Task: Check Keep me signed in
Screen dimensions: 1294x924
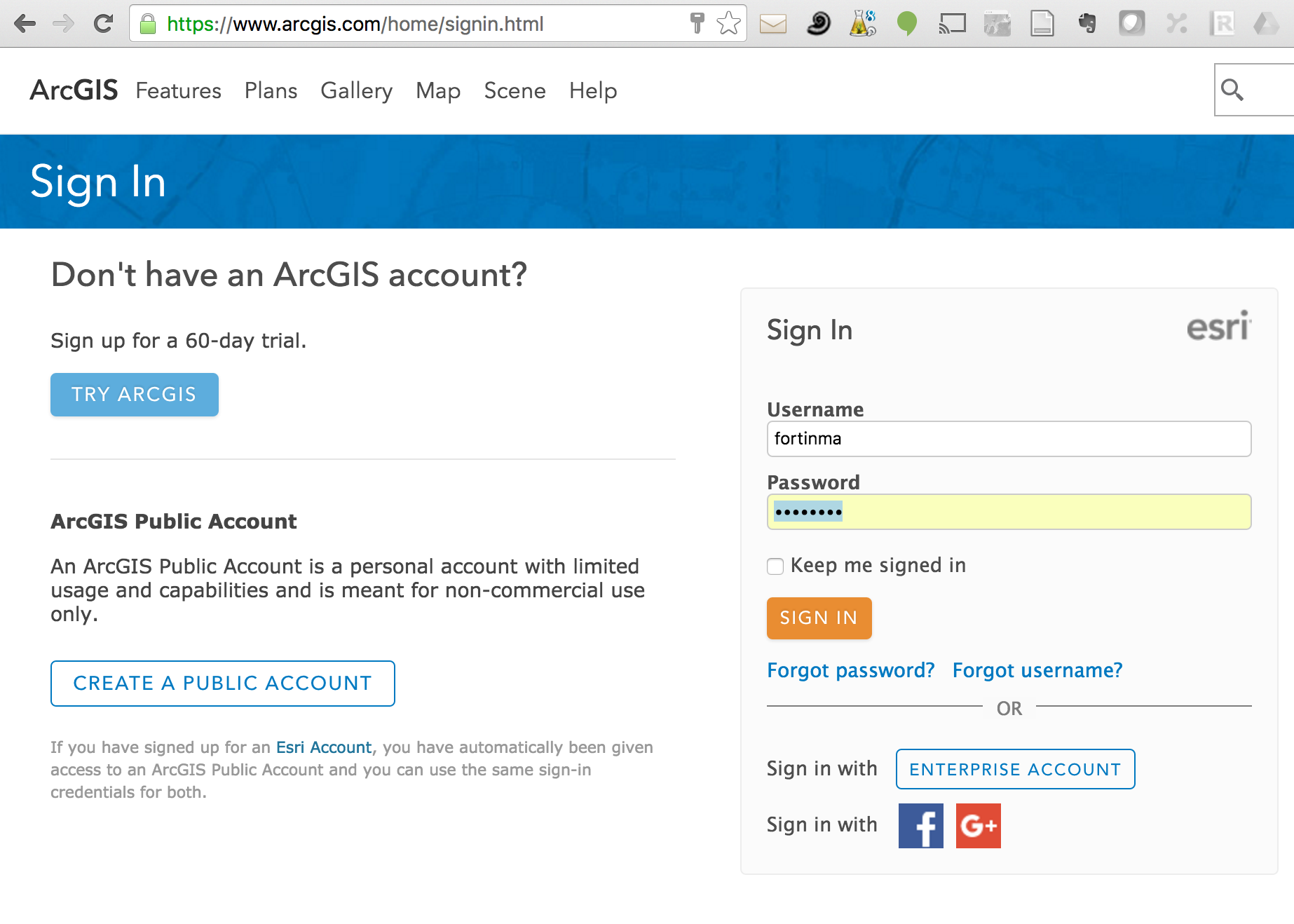Action: tap(775, 566)
